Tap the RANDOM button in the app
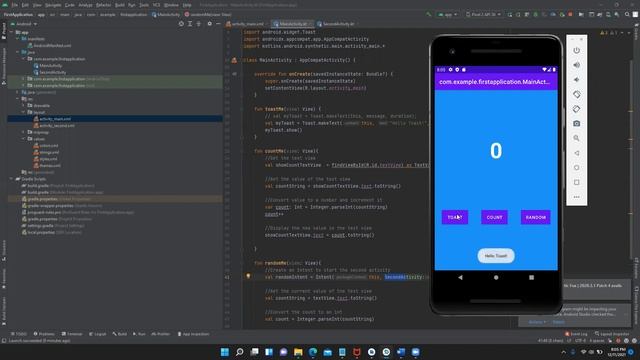640x360 pixels. point(536,217)
